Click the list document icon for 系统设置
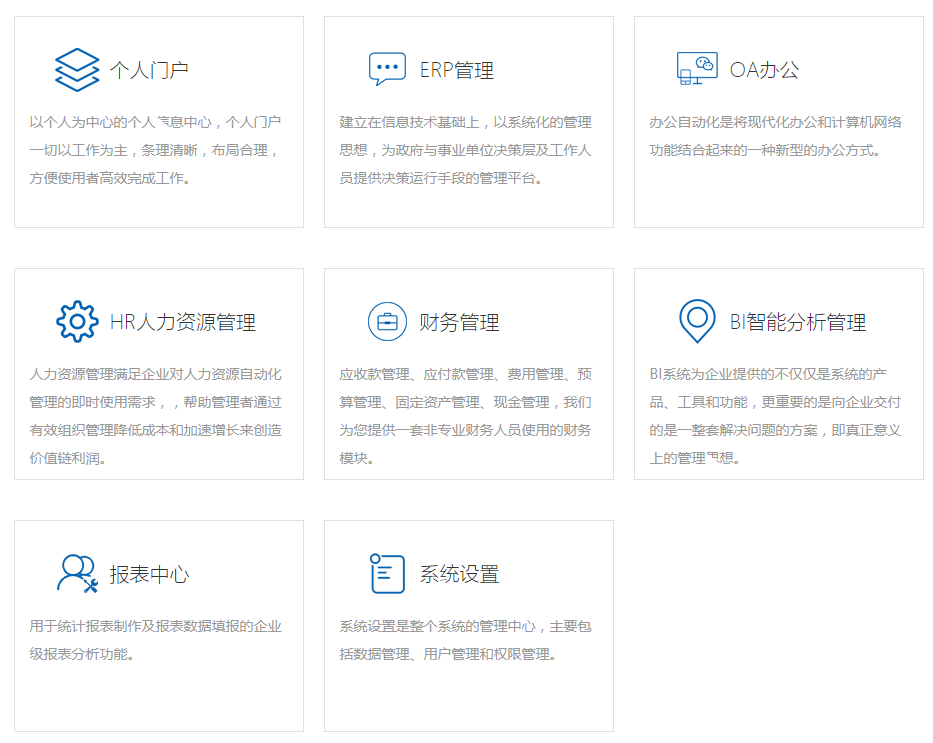This screenshot has height=743, width=933. click(387, 573)
